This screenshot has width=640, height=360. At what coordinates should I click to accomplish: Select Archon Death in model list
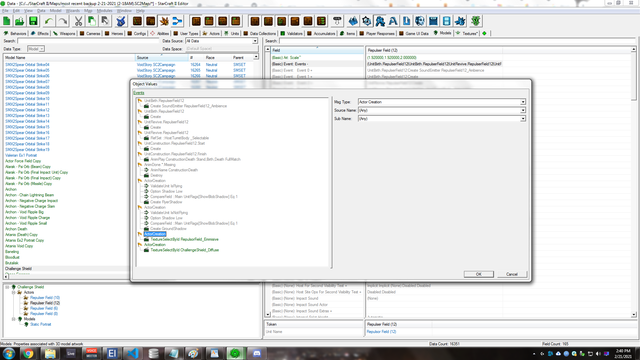(16, 229)
